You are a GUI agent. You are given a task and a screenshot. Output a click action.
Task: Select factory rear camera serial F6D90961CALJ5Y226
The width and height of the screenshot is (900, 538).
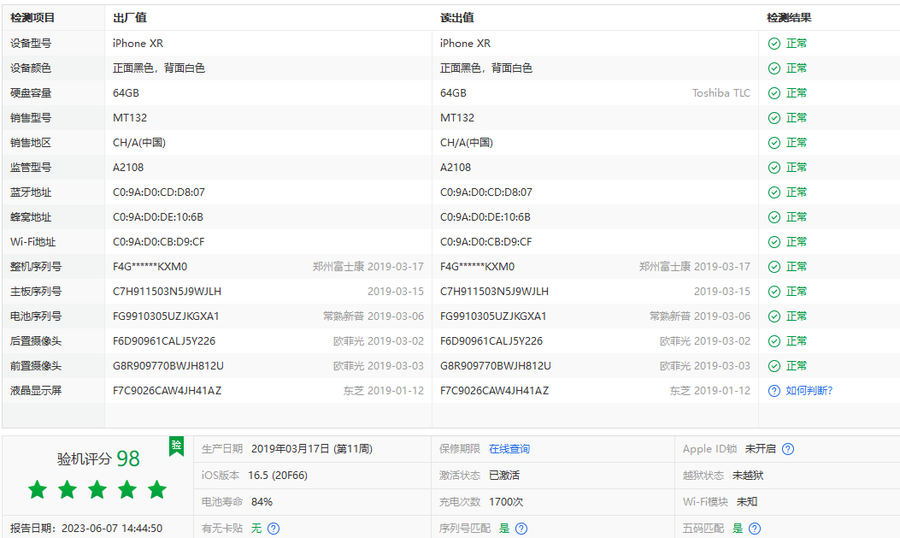point(164,341)
